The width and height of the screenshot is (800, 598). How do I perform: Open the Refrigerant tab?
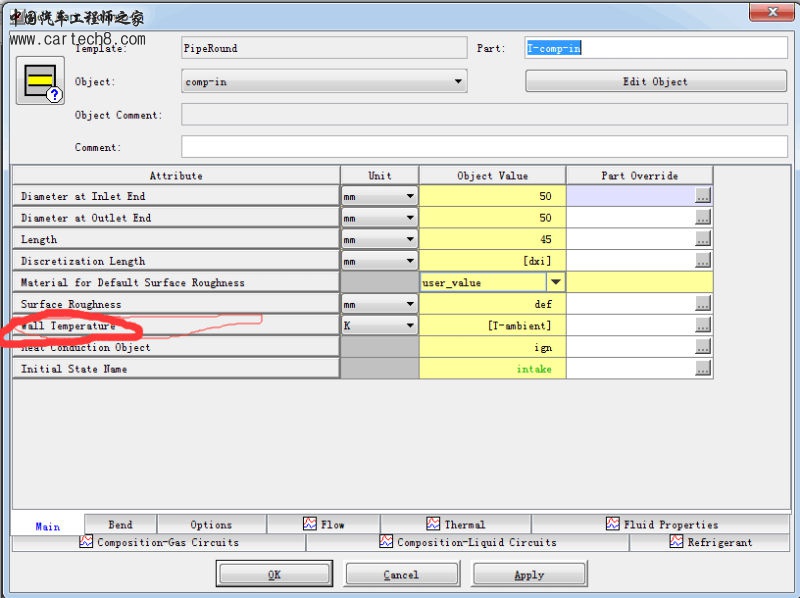pyautogui.click(x=710, y=542)
